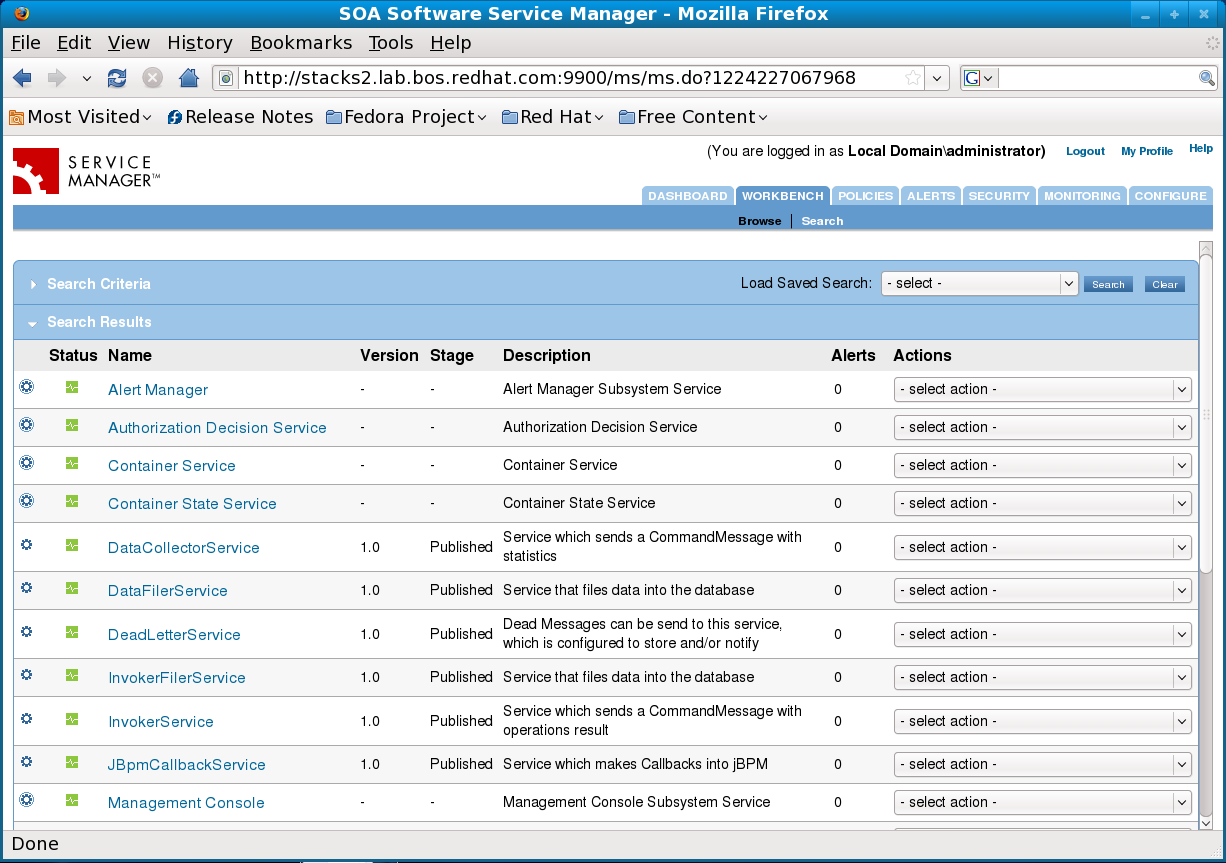Switch to the Alerts tab

click(931, 196)
